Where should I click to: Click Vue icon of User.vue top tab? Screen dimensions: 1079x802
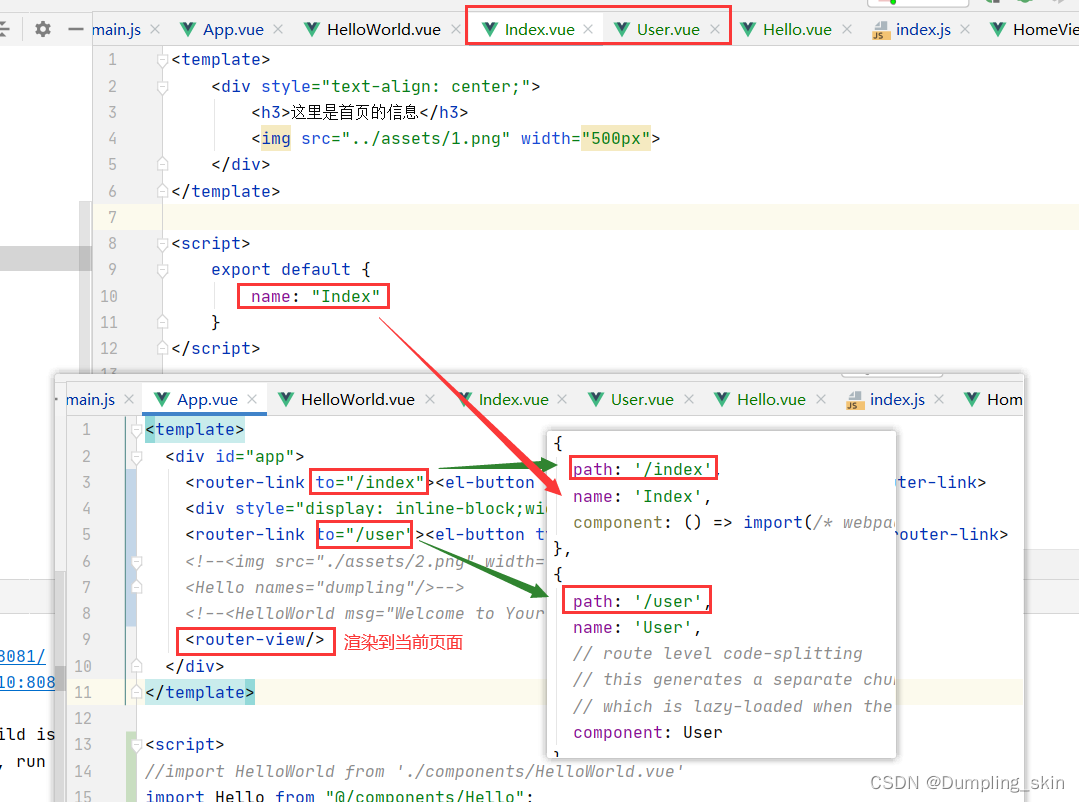point(621,29)
